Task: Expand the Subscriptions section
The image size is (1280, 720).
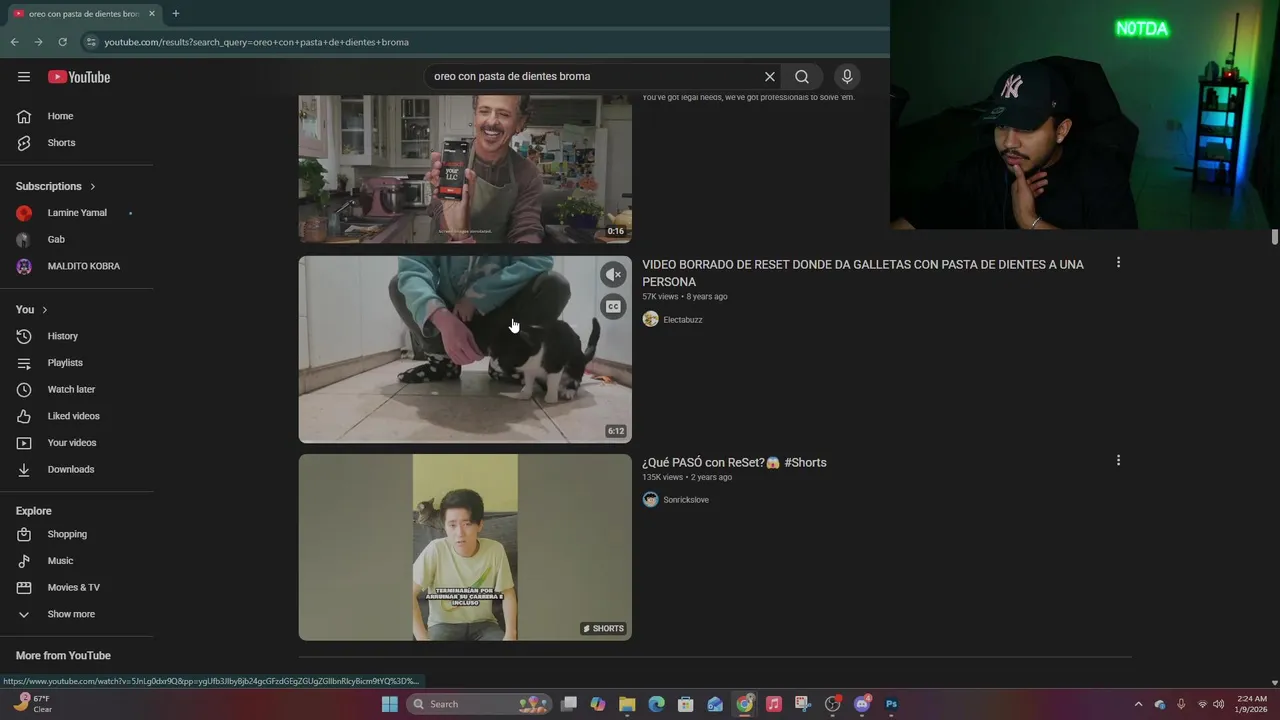Action: [56, 186]
